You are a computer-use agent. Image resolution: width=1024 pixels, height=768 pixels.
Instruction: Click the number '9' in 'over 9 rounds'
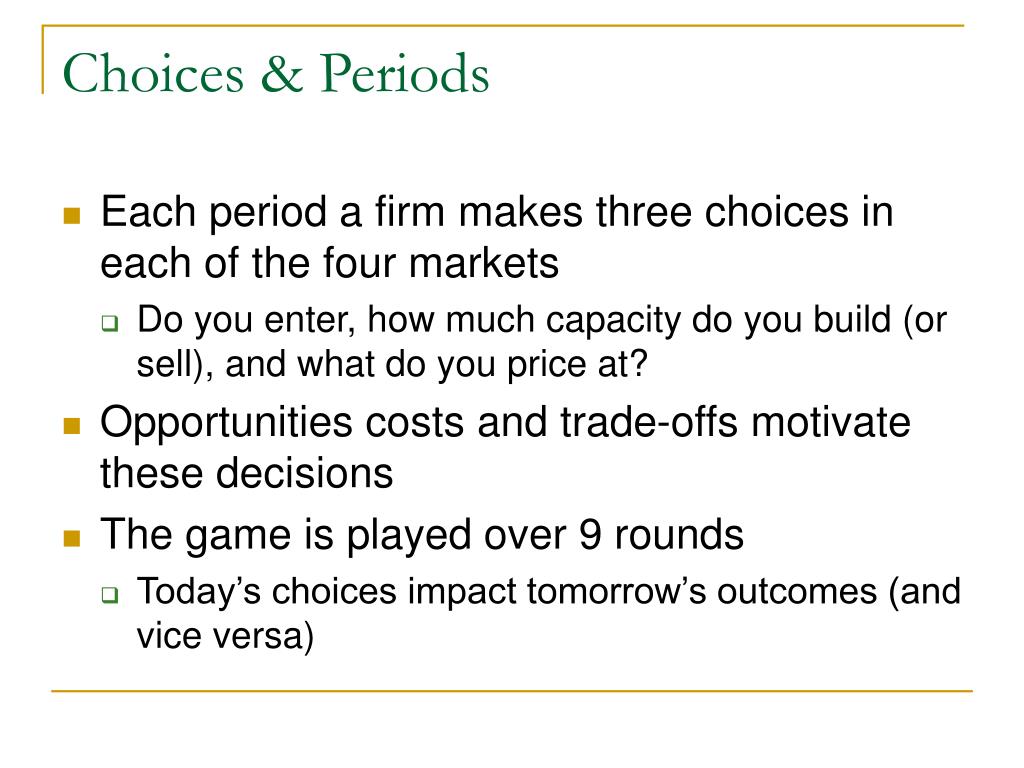point(590,535)
